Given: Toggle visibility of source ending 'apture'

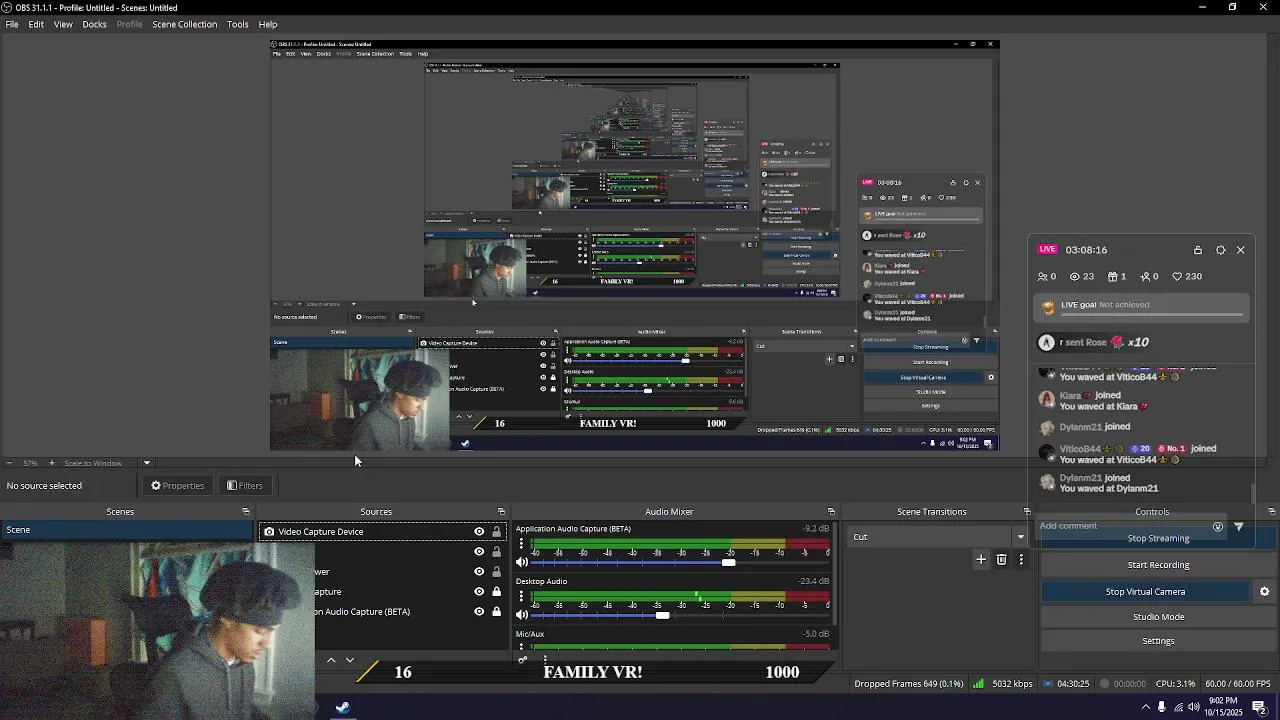Looking at the screenshot, I should pyautogui.click(x=479, y=592).
